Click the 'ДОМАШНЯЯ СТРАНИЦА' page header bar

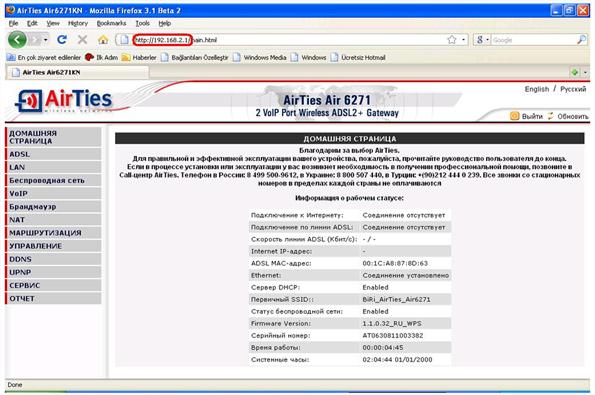[349, 138]
